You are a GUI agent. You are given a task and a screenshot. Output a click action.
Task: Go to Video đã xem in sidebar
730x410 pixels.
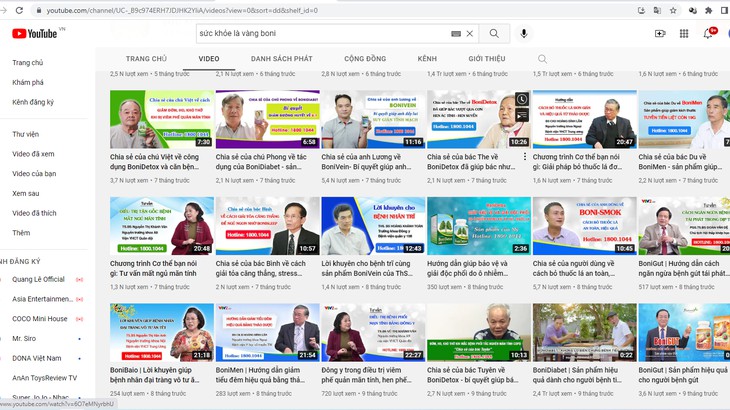[33, 154]
